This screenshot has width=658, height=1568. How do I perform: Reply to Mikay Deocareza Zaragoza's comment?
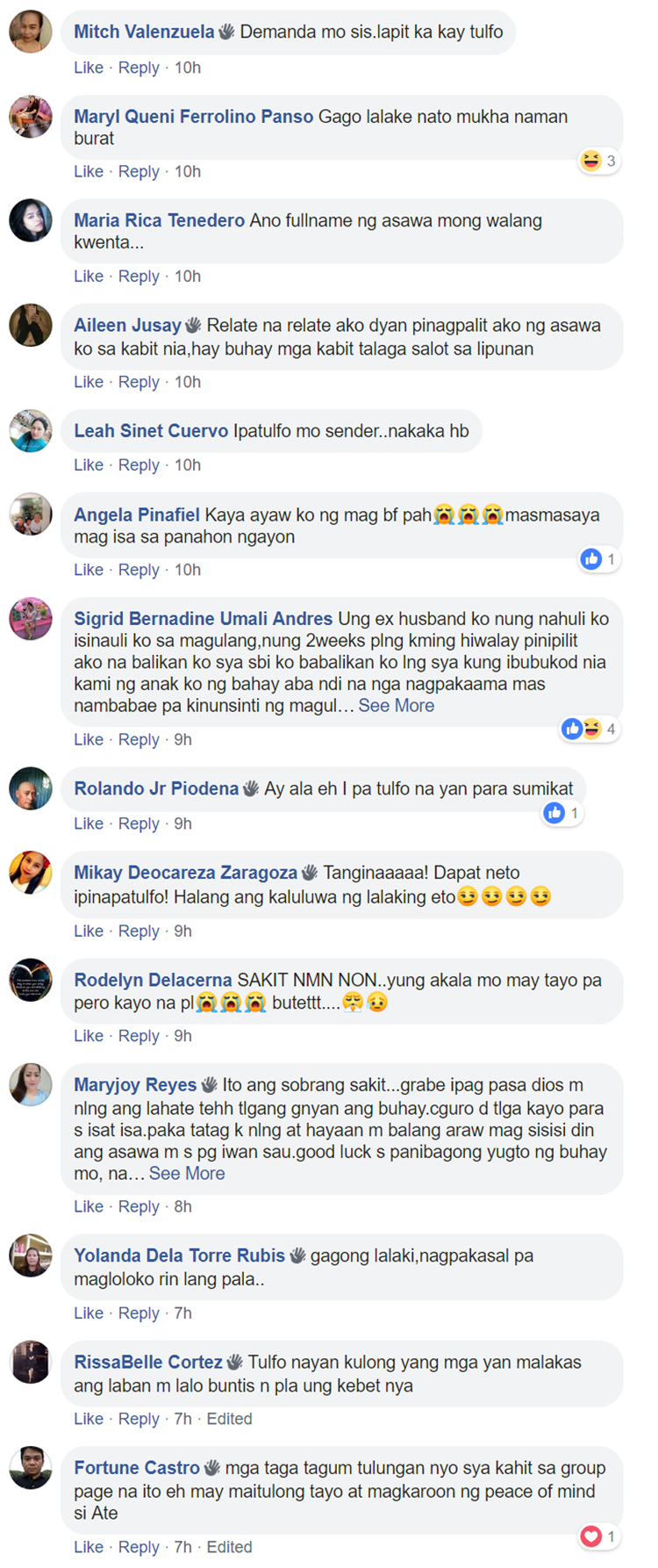[x=139, y=931]
